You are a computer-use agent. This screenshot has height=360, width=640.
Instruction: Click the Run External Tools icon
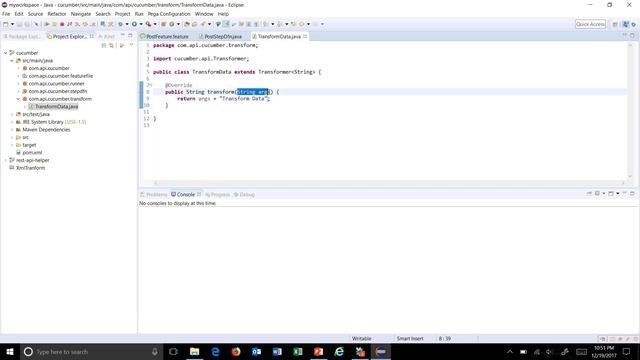(148, 24)
